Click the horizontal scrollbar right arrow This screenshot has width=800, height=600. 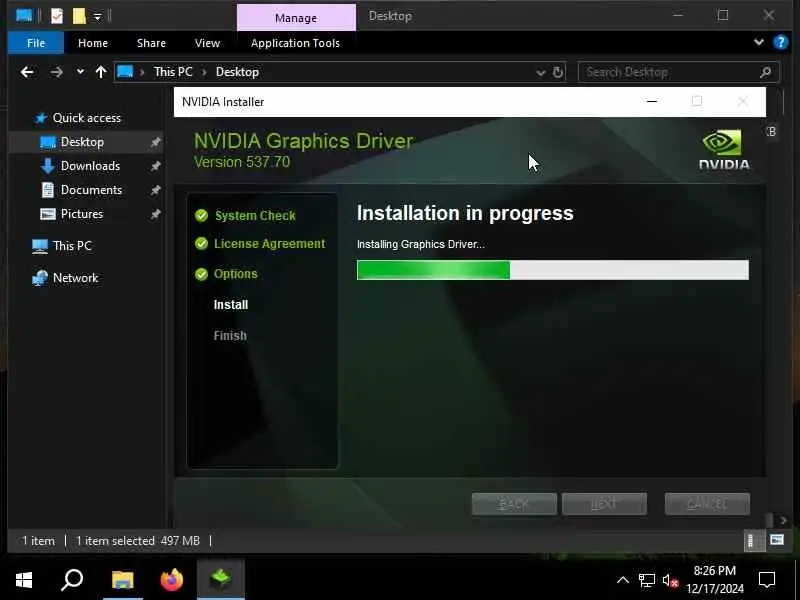pyautogui.click(x=784, y=520)
